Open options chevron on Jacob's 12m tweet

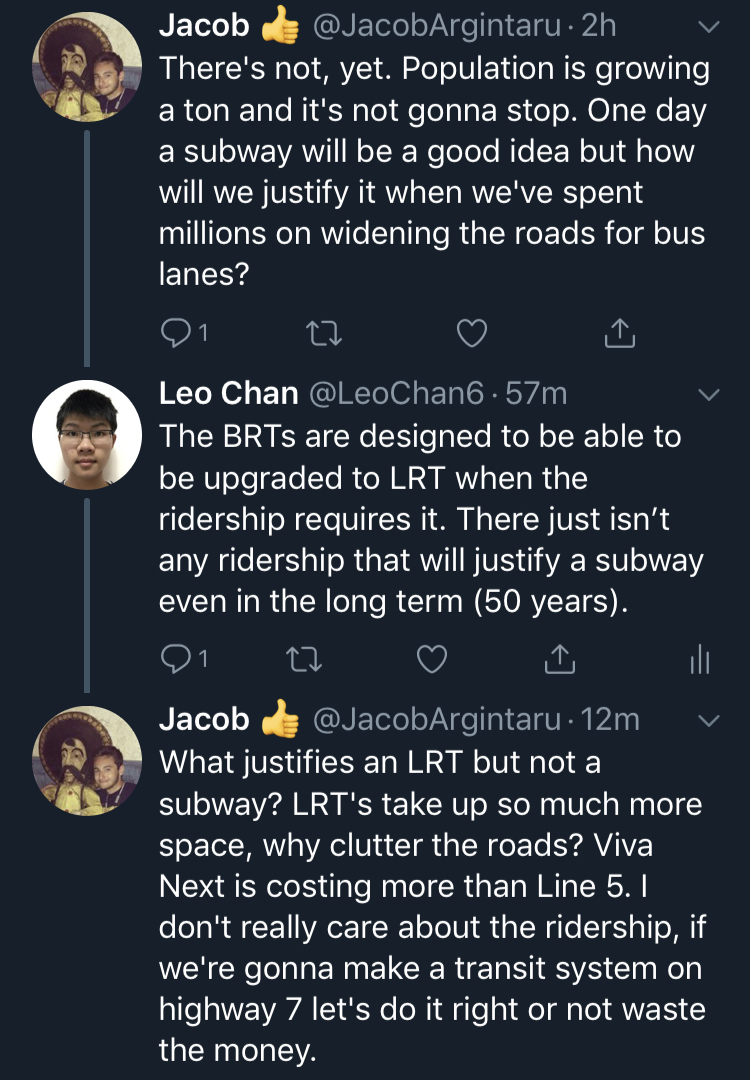coord(707,721)
